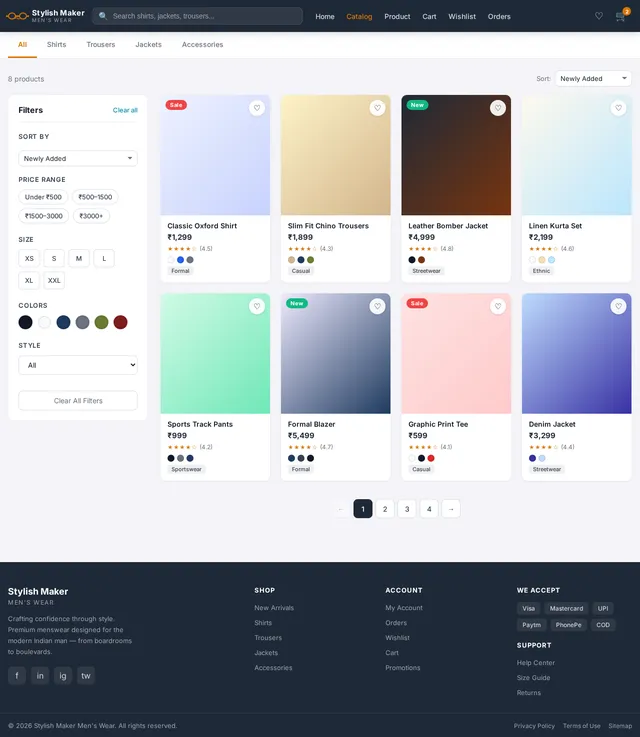Select the olive green color filter swatch
This screenshot has width=640, height=737.
[x=101, y=322]
